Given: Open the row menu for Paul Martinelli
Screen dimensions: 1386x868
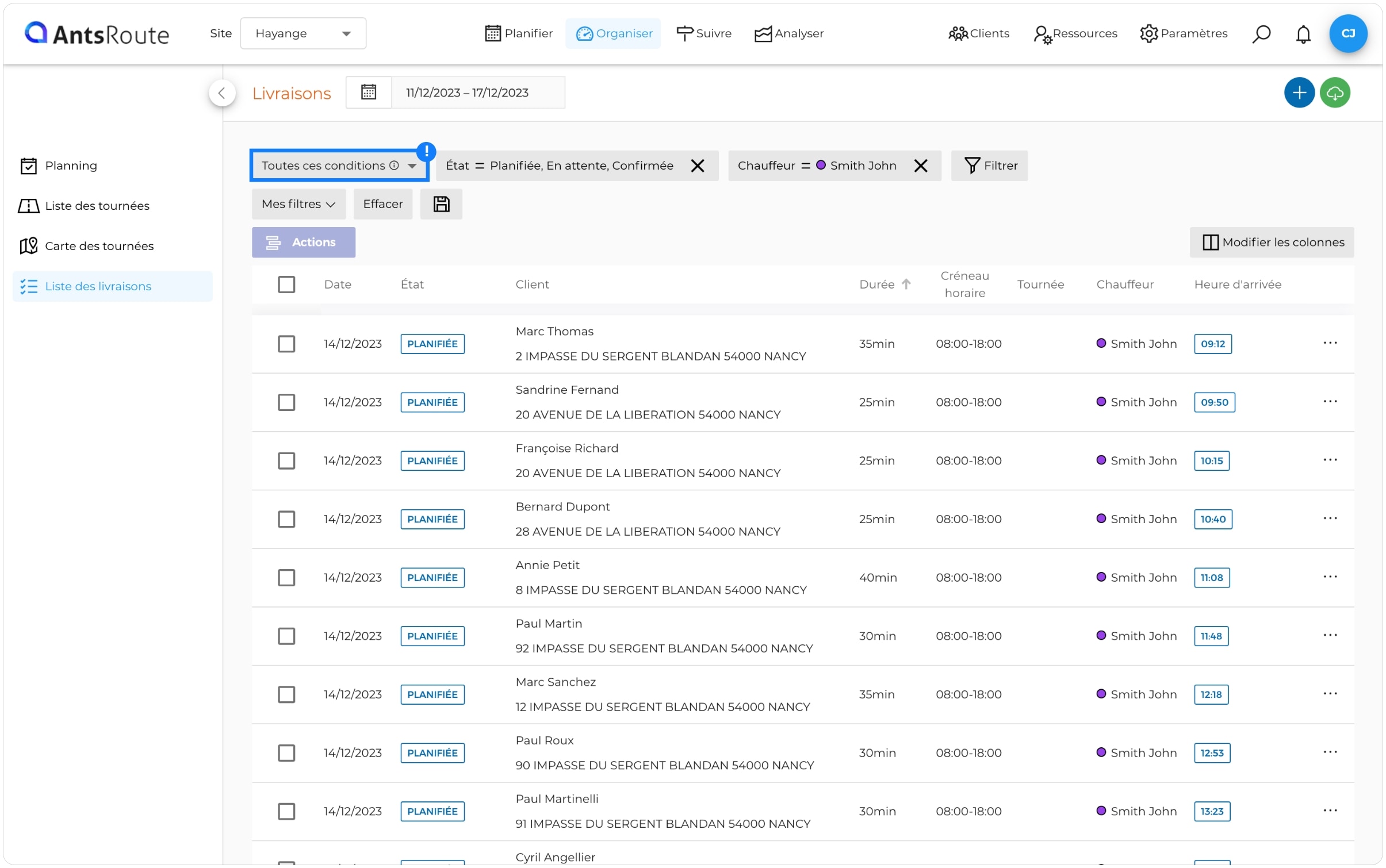Looking at the screenshot, I should click(x=1330, y=811).
